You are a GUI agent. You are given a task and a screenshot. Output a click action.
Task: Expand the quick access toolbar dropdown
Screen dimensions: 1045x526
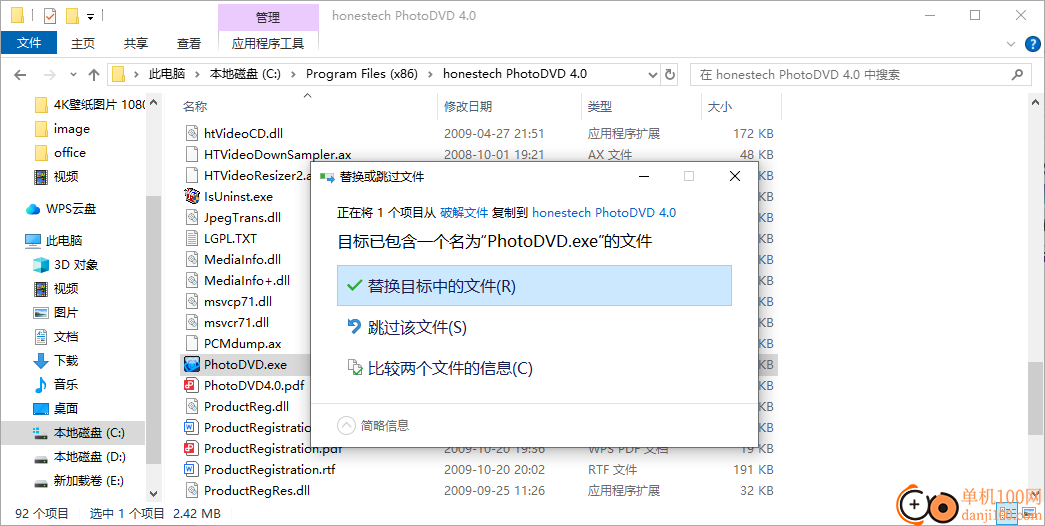(91, 15)
